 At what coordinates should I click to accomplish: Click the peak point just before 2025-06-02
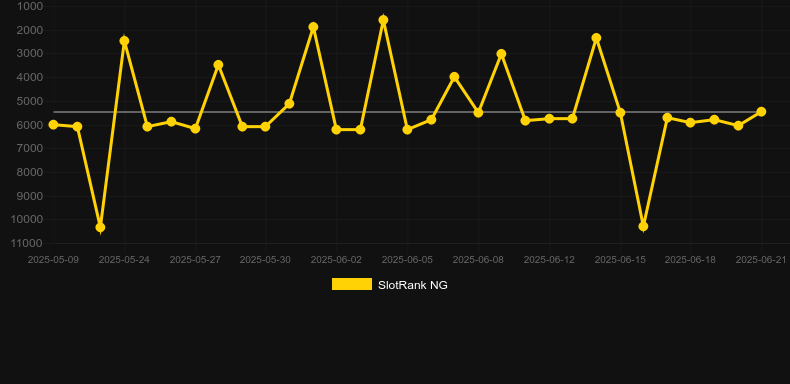313,27
